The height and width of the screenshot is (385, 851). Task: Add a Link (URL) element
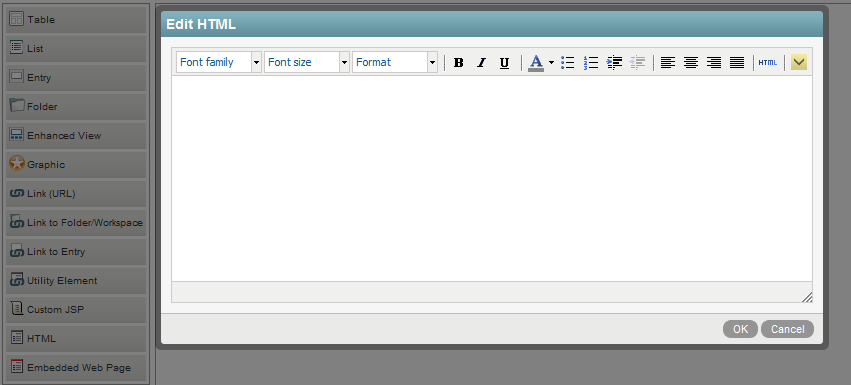tap(76, 194)
